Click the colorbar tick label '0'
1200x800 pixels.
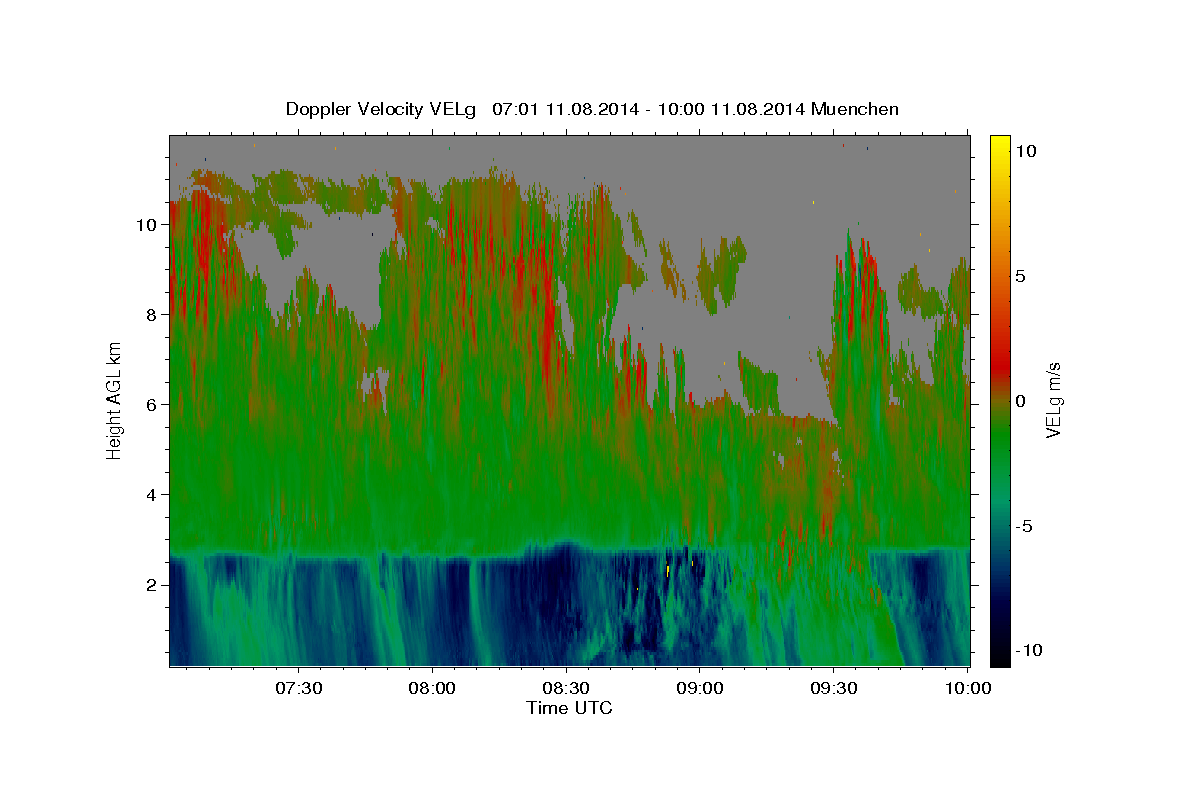(1021, 401)
